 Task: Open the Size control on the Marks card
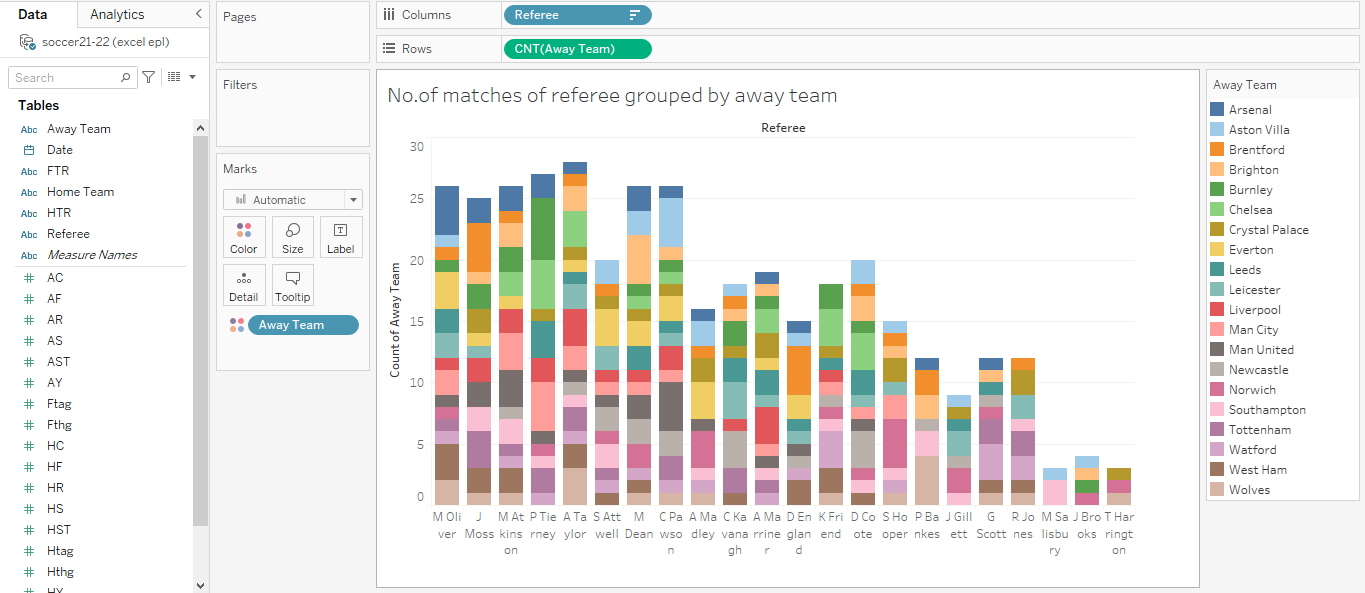292,237
